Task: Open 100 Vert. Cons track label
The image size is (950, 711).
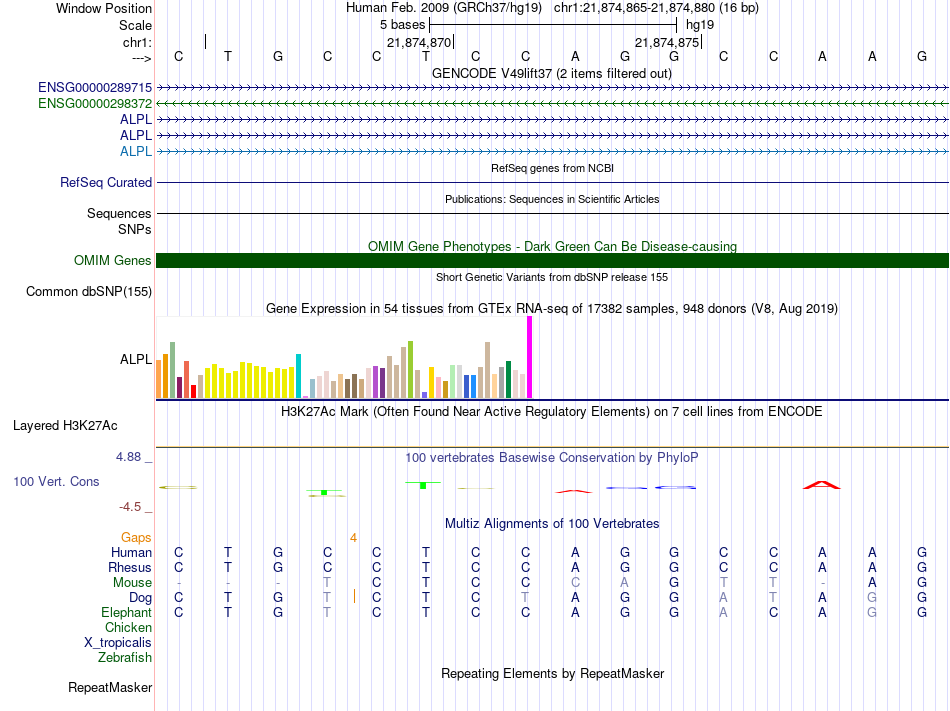Action: coord(56,481)
